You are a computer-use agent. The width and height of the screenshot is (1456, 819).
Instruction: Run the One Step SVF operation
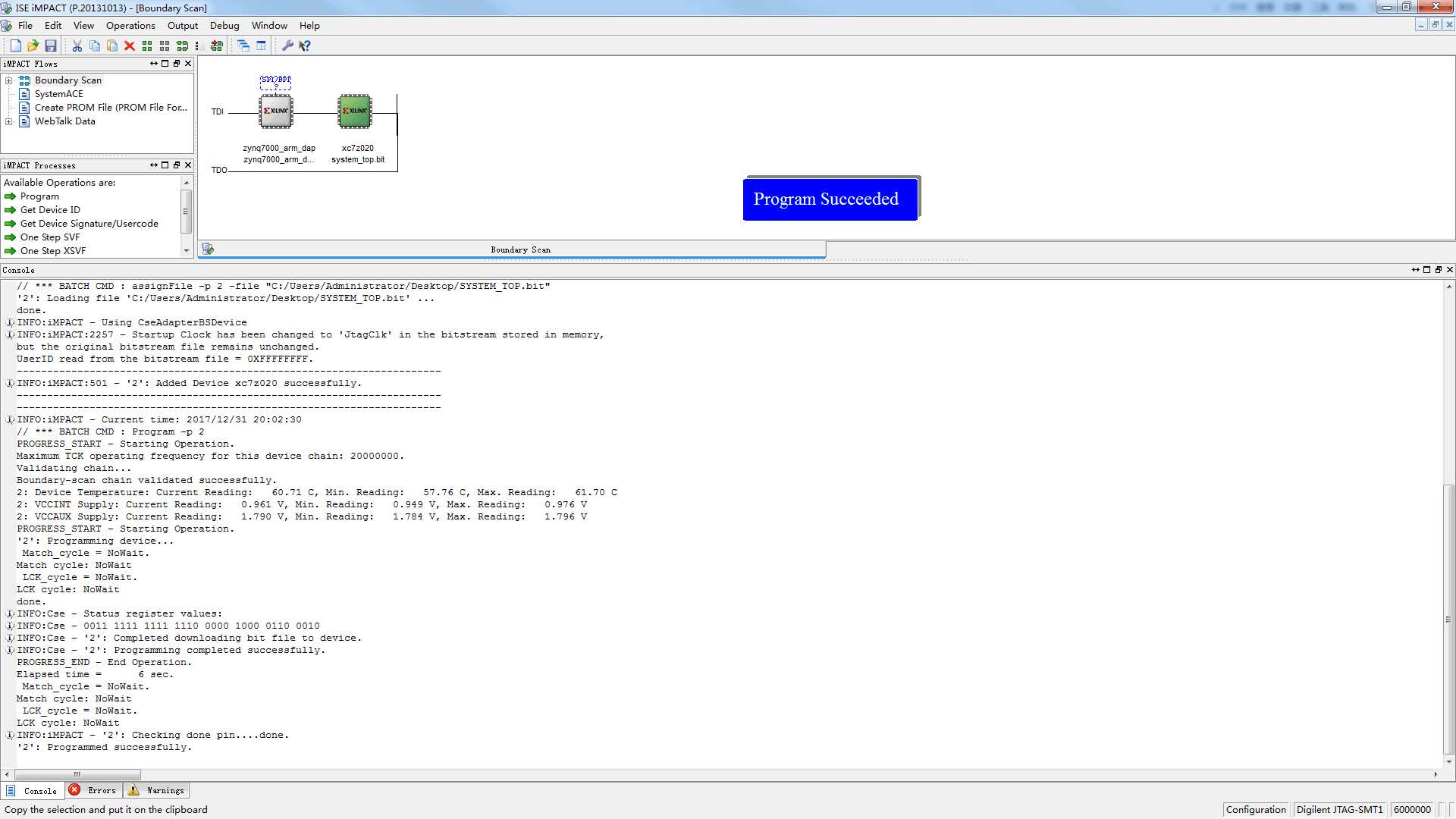[50, 237]
